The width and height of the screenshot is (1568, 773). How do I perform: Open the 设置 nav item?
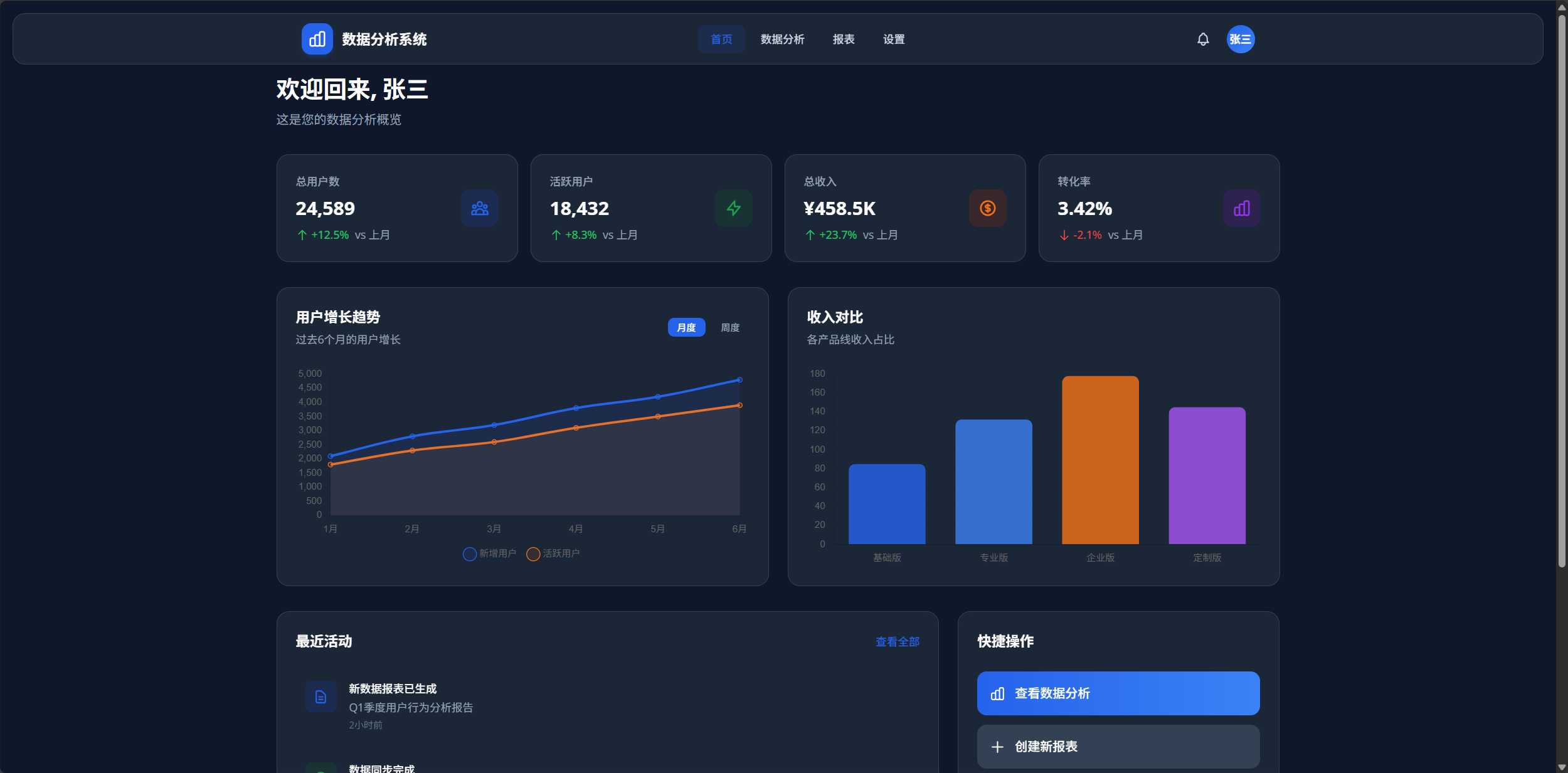point(894,39)
